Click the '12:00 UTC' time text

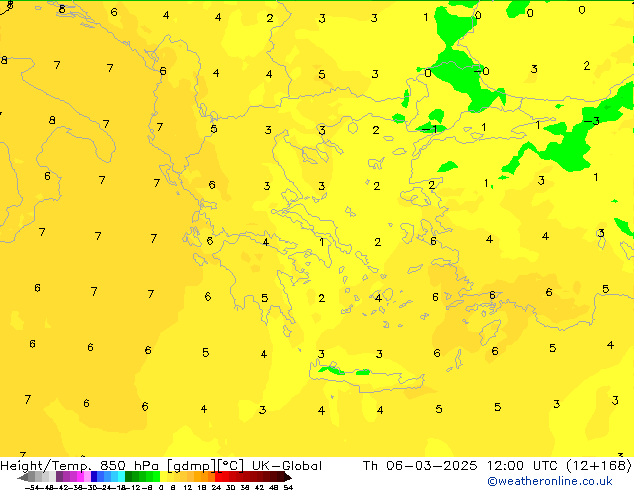(524, 465)
